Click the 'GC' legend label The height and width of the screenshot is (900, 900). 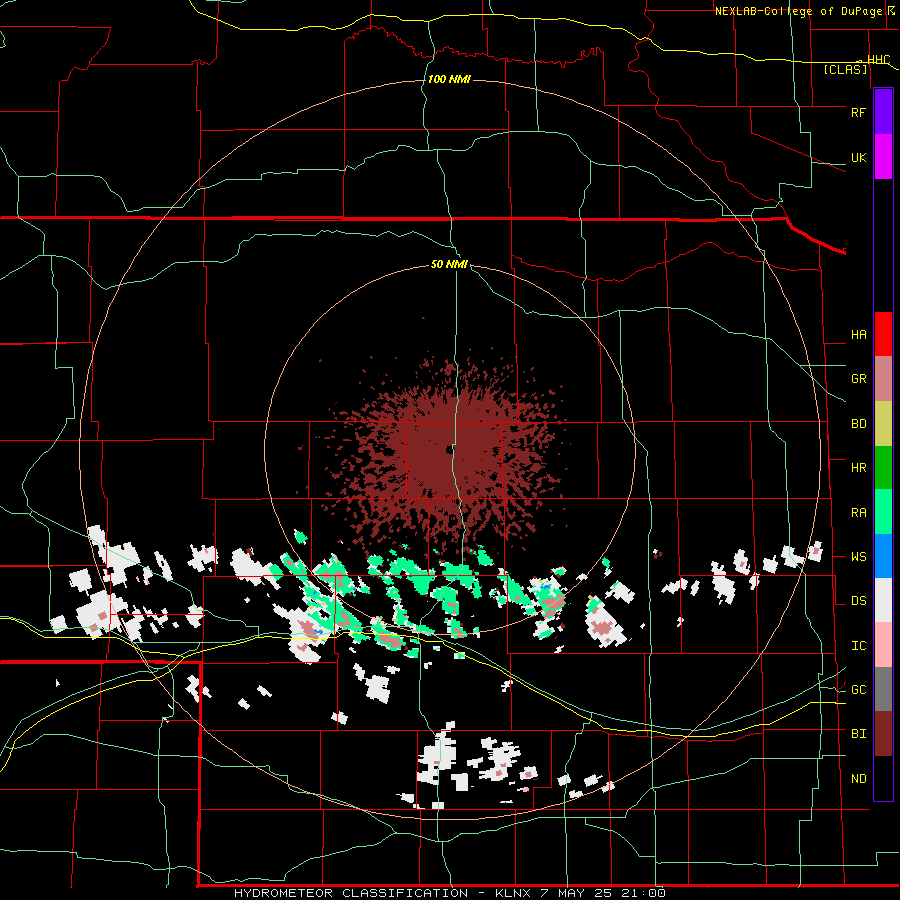(858, 690)
